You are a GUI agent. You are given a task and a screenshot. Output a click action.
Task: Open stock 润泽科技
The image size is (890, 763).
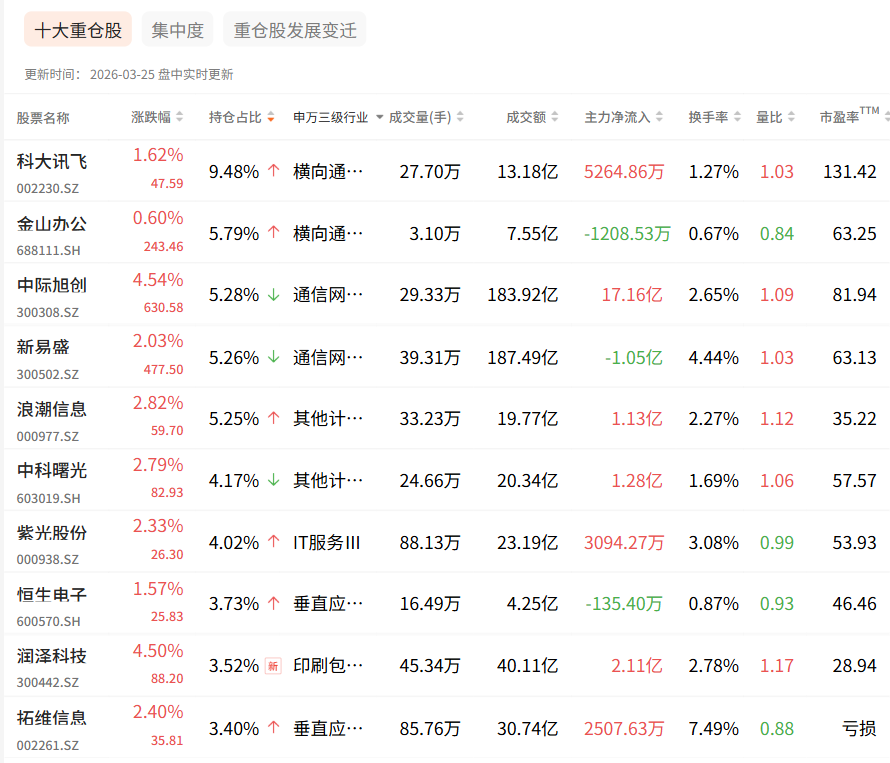[52, 656]
